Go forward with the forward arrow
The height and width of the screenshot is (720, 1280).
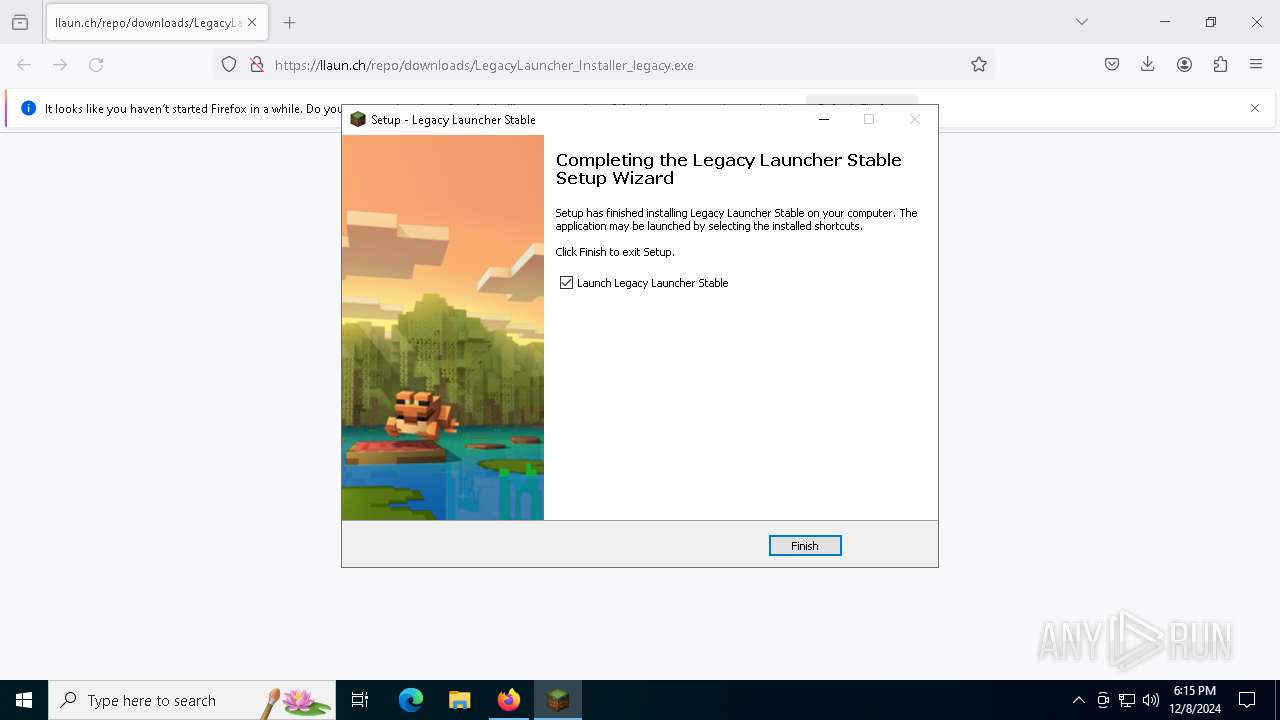(x=60, y=65)
